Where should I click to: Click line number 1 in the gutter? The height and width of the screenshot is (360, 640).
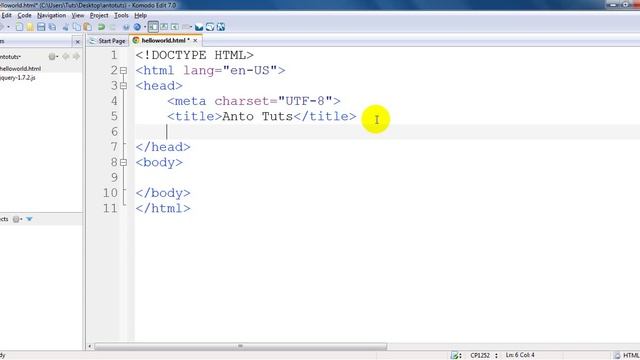point(114,55)
